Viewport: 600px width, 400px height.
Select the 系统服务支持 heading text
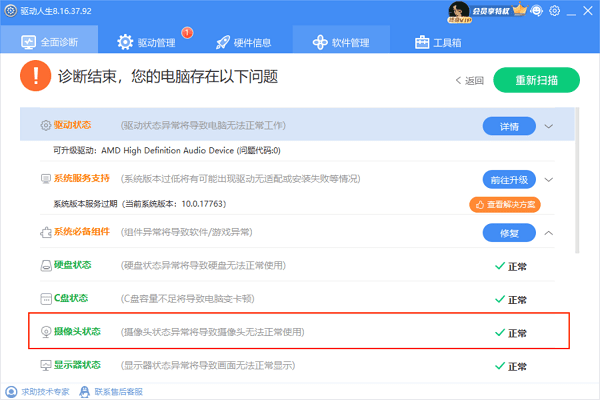coord(82,178)
